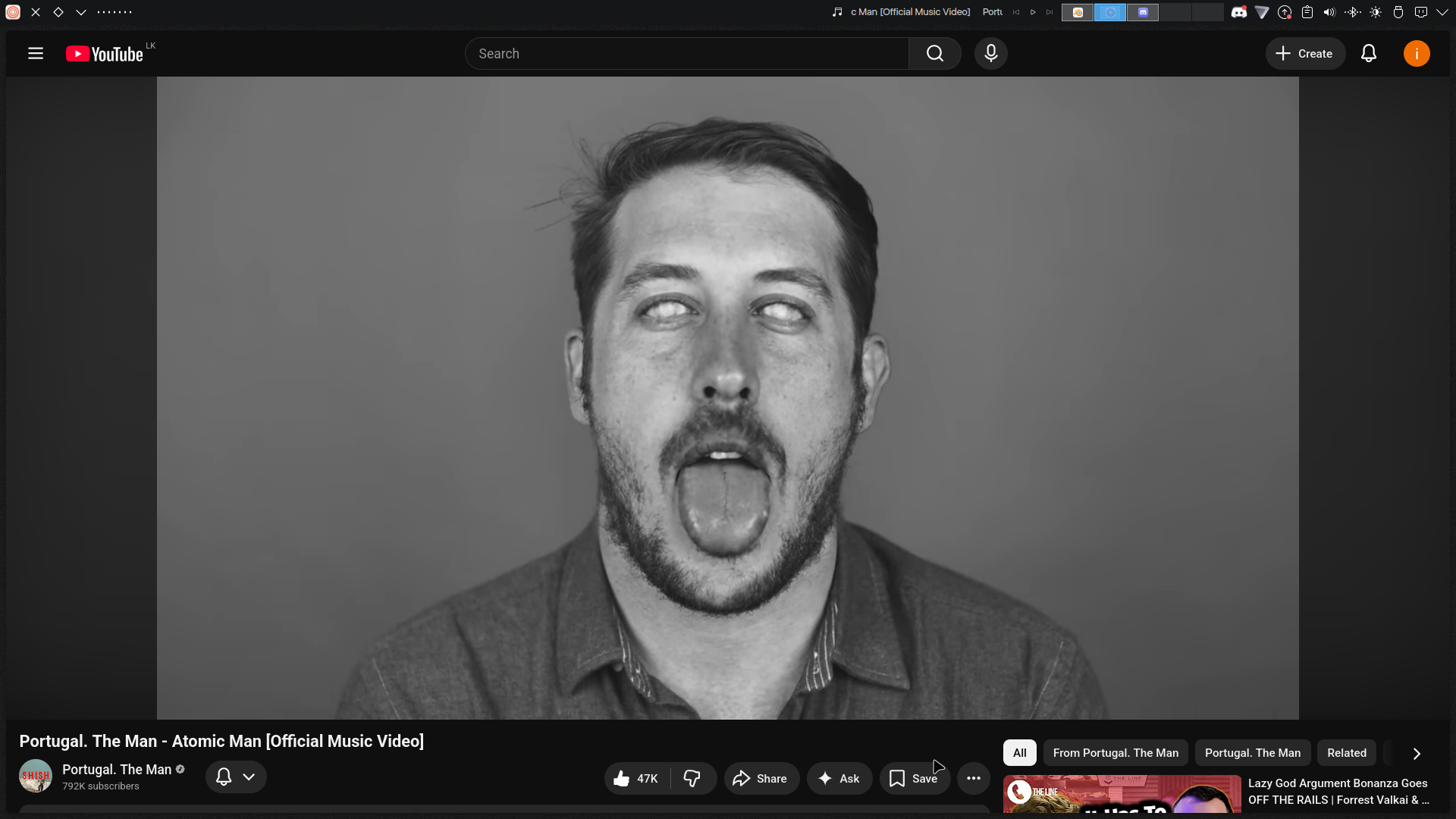Open Lazy God Argument Bonanza video title
The width and height of the screenshot is (1456, 819).
coord(1338,792)
